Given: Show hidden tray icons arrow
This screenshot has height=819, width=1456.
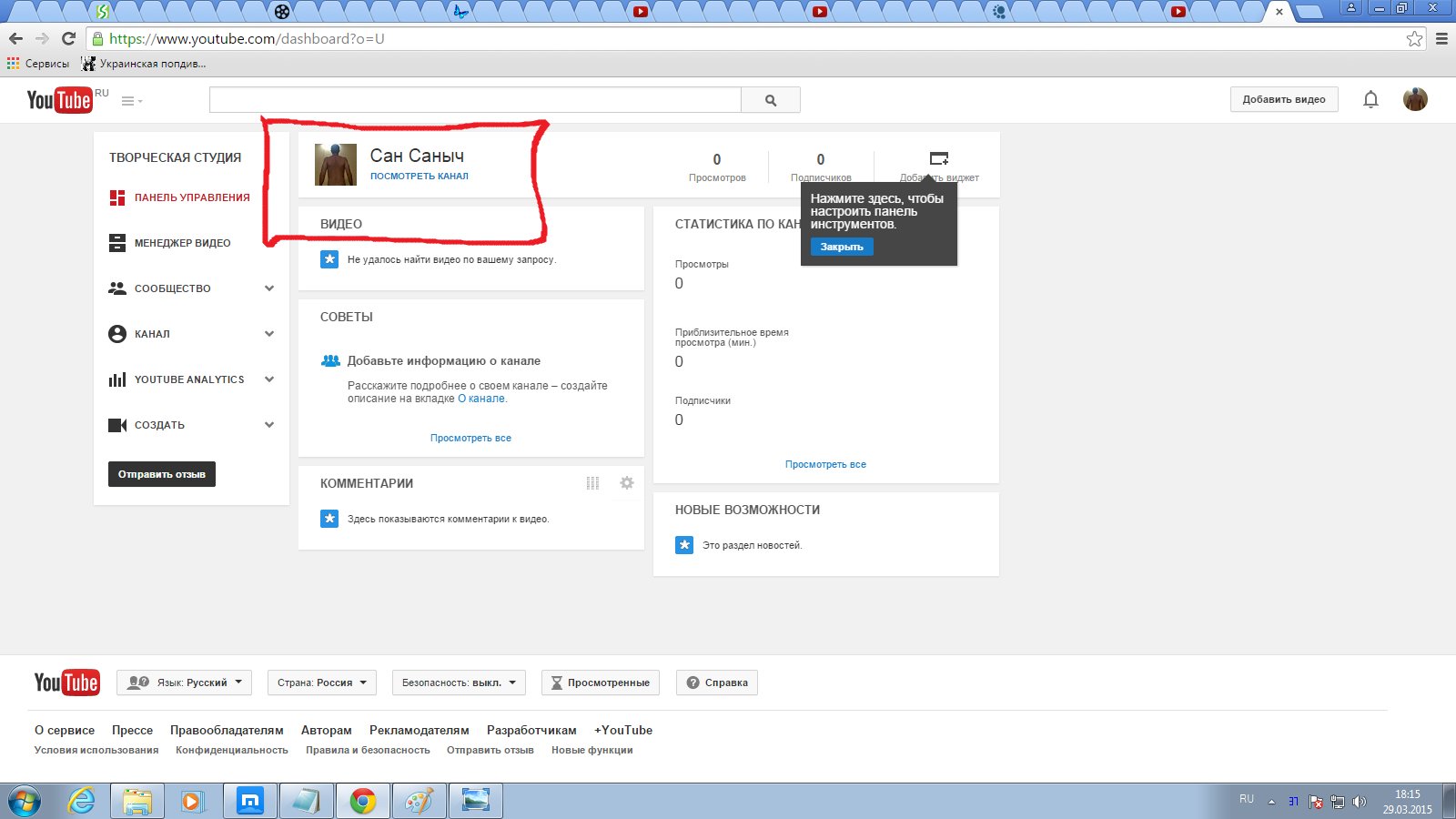Looking at the screenshot, I should (x=1271, y=802).
